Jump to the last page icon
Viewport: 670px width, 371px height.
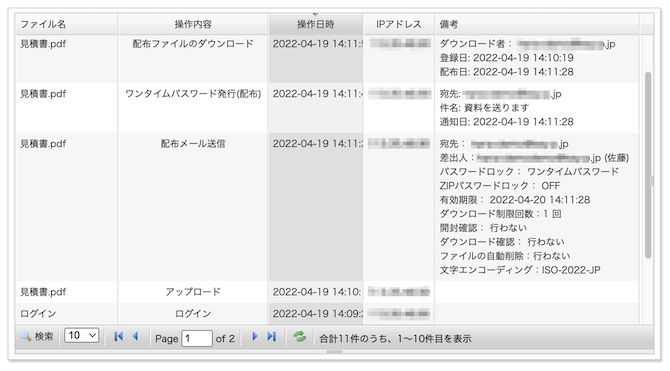tap(271, 337)
